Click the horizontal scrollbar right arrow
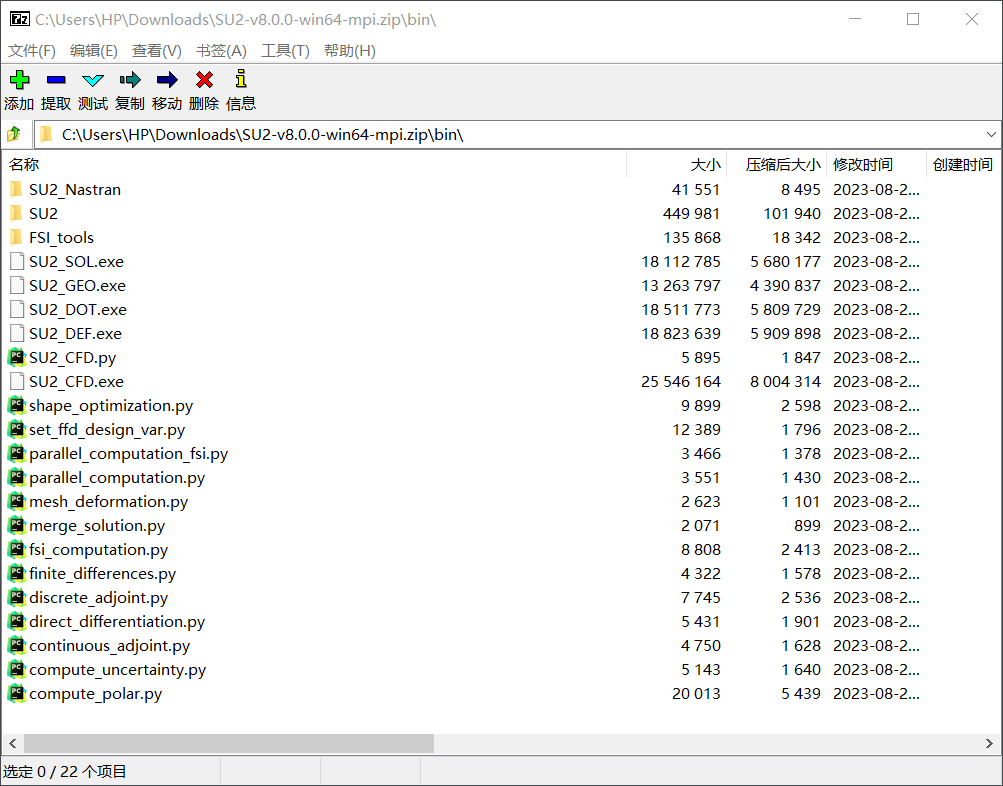1003x786 pixels. click(x=990, y=744)
